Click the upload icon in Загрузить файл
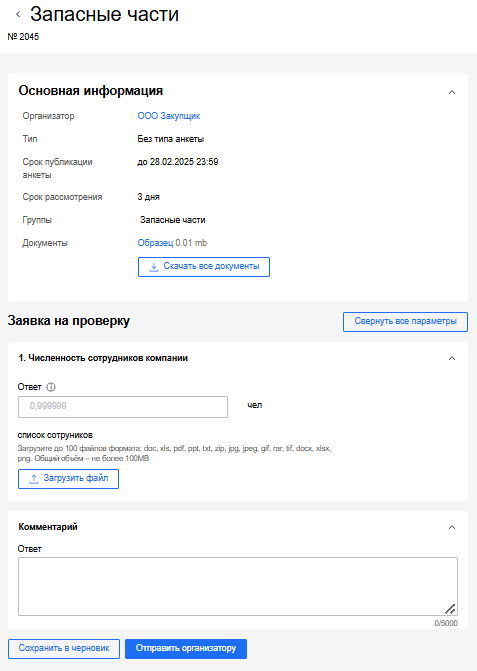The height and width of the screenshot is (671, 477). (34, 479)
